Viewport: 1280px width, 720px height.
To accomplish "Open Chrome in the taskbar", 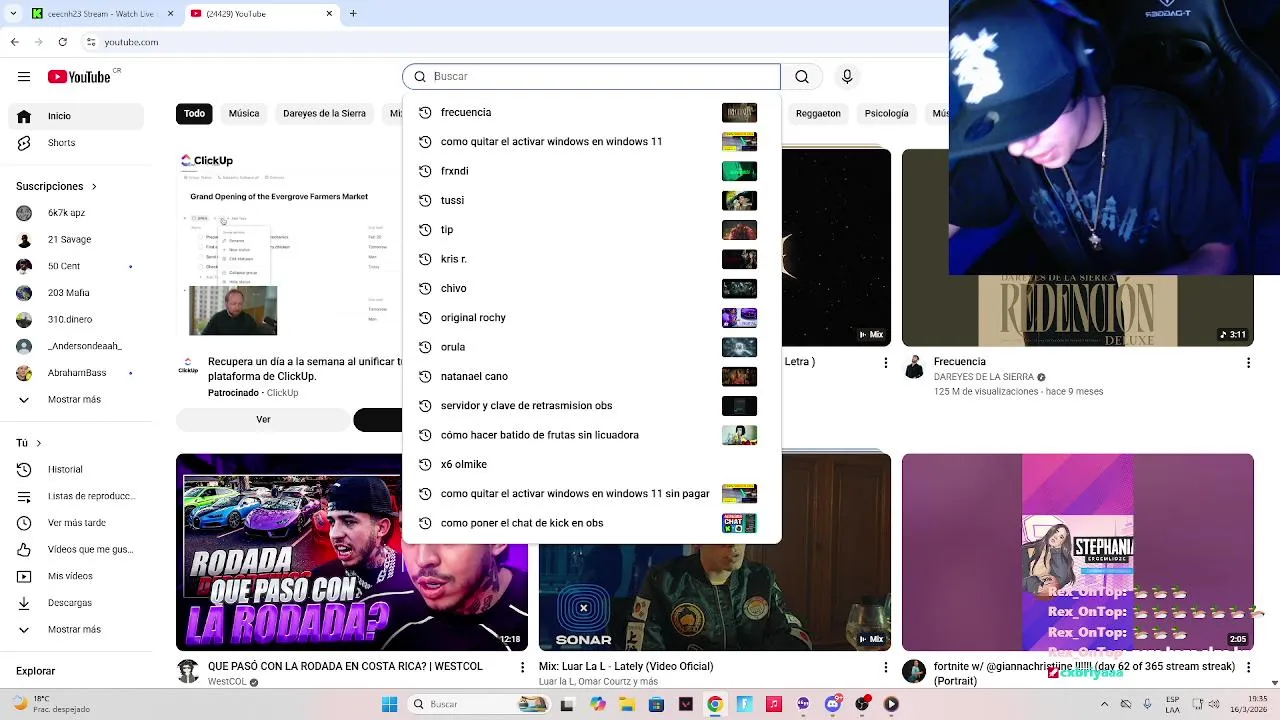I will tap(714, 704).
